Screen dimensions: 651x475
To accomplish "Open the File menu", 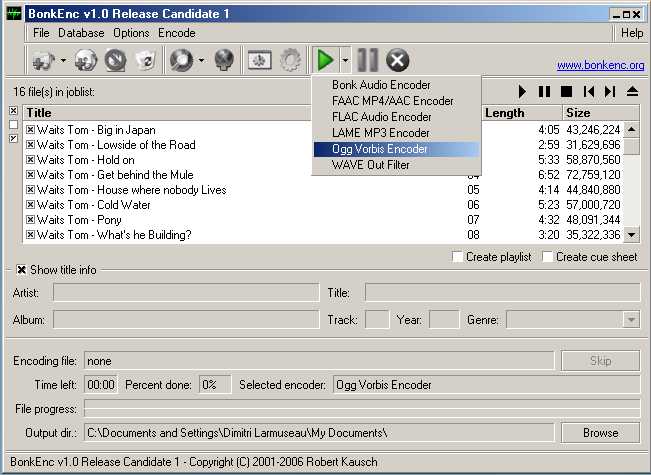I will point(41,33).
